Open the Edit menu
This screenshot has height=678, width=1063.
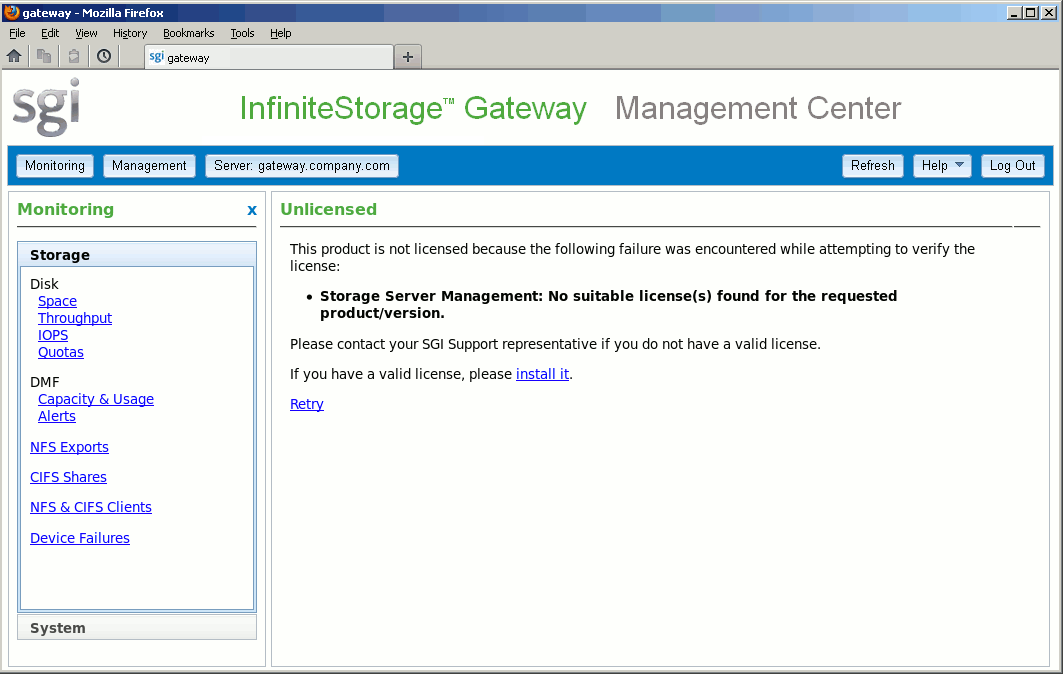coord(49,33)
